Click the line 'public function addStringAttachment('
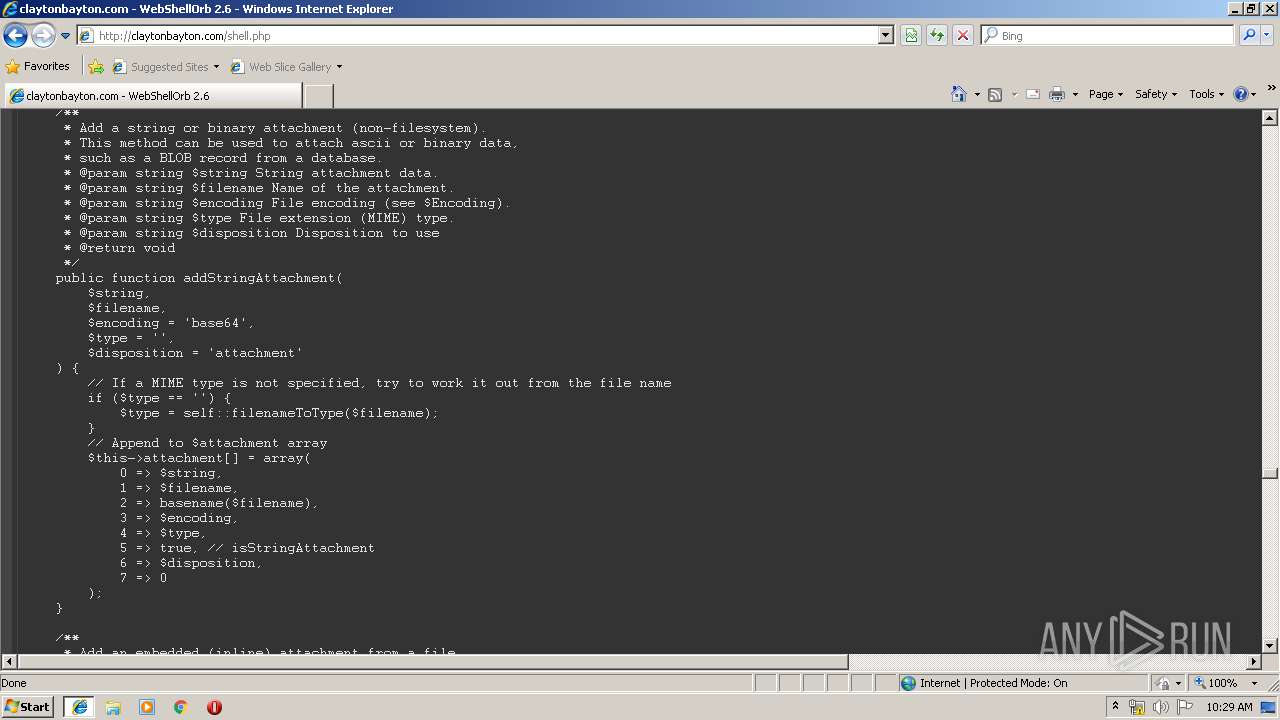This screenshot has width=1280, height=720. tap(199, 278)
